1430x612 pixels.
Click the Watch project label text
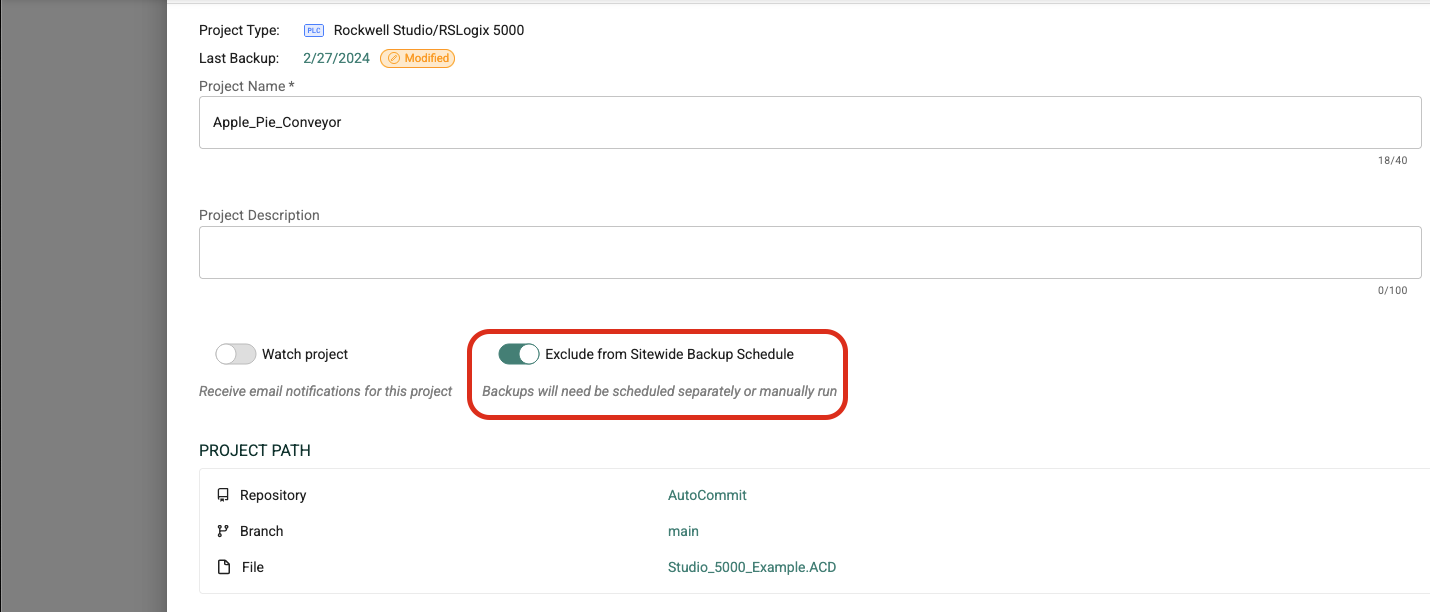[x=305, y=354]
